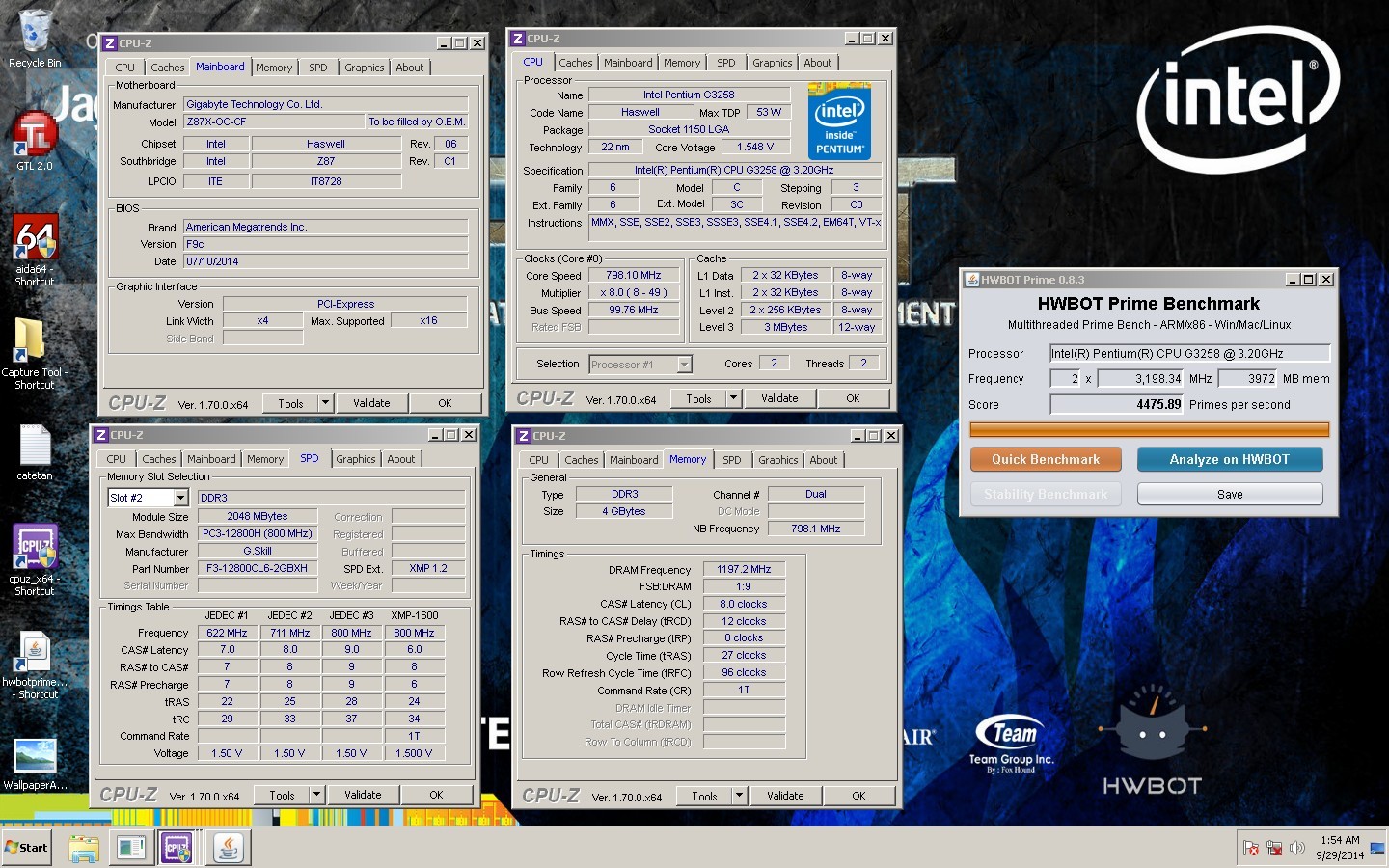Click the Start button
Image resolution: width=1389 pixels, height=868 pixels.
(x=26, y=848)
